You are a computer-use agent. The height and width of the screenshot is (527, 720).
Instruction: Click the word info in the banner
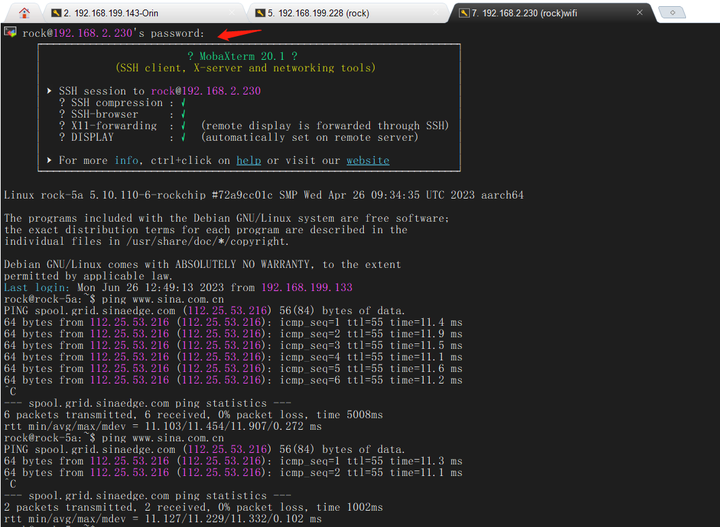pyautogui.click(x=126, y=160)
